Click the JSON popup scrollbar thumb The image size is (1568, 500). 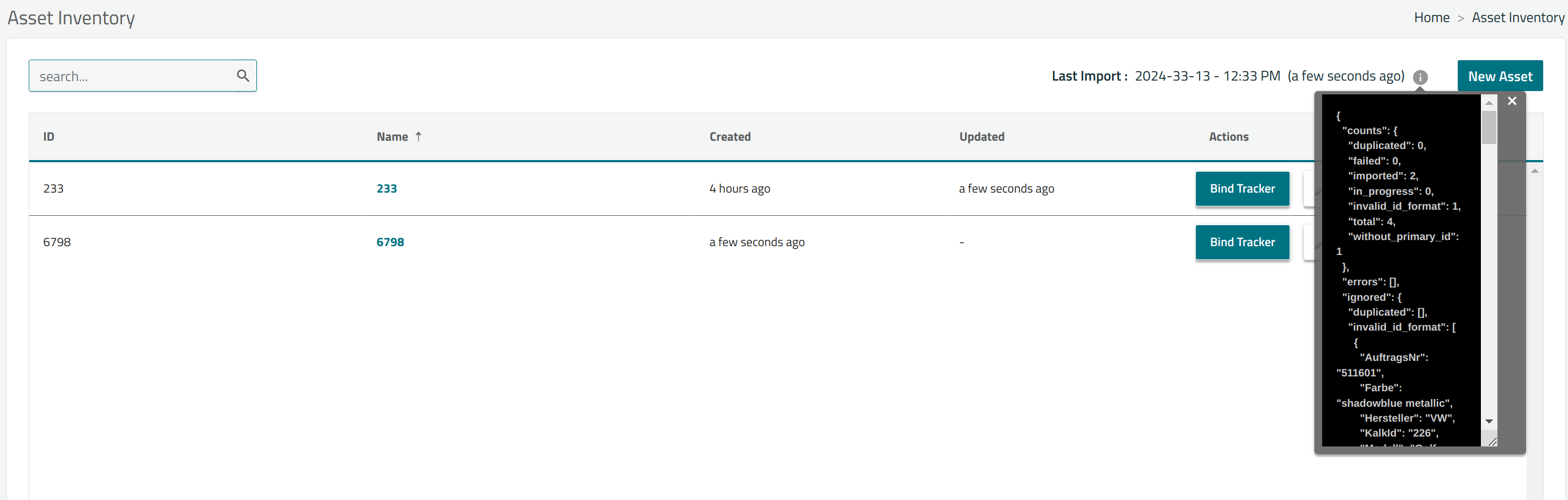[x=1489, y=127]
